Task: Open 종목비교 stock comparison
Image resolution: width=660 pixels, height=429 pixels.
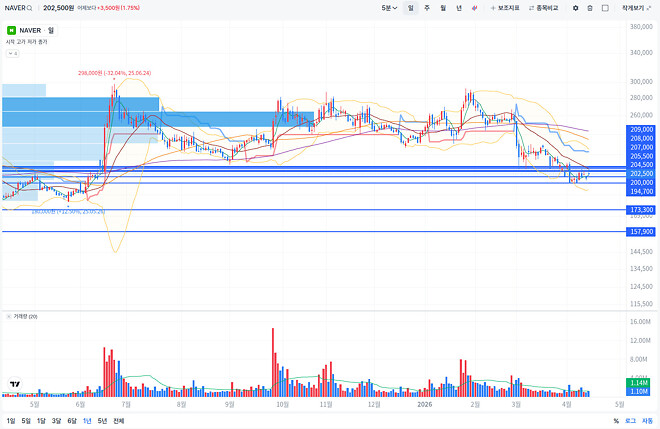Action: [x=543, y=8]
